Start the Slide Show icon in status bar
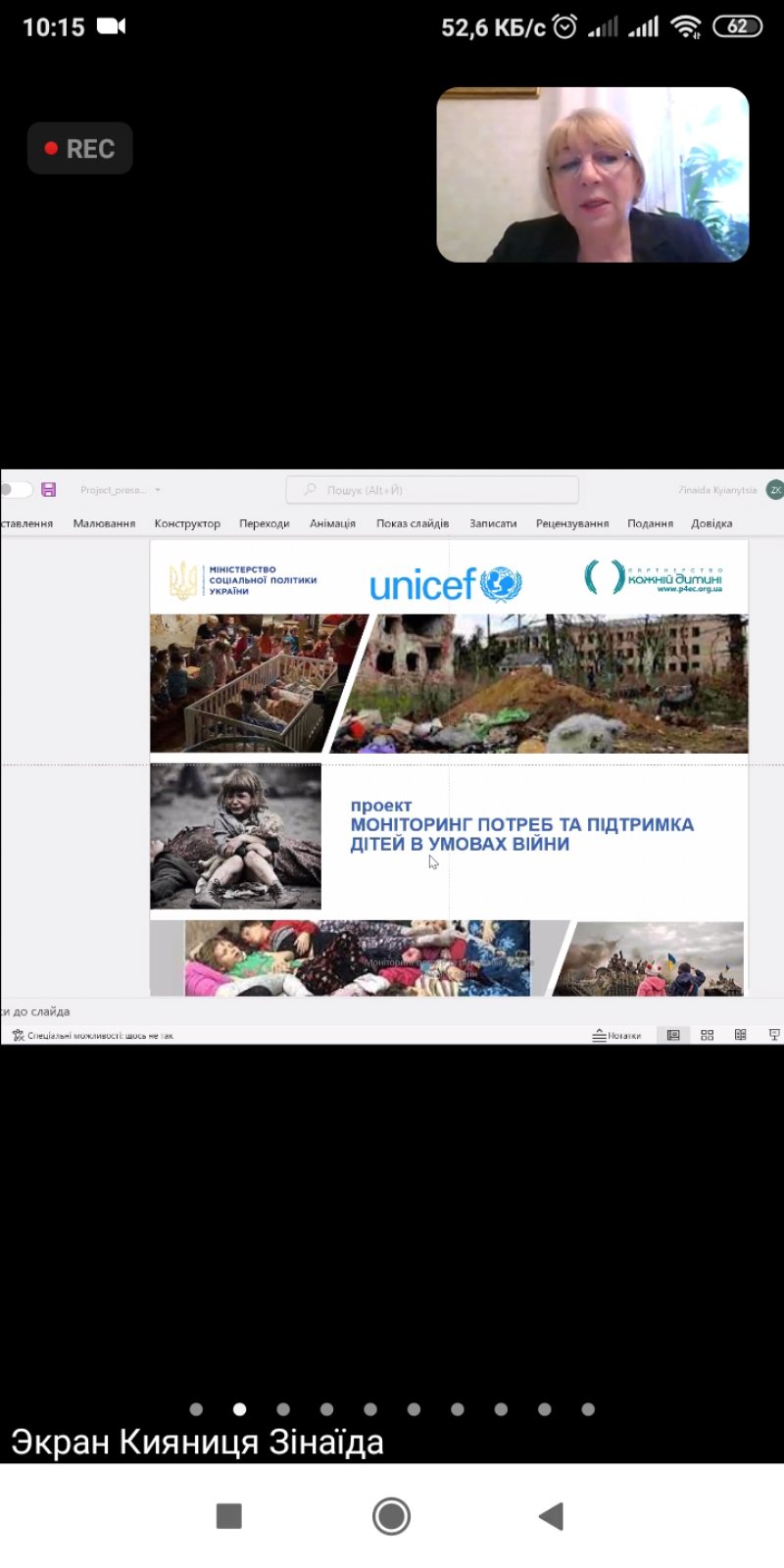This screenshot has width=784, height=1568. click(774, 1035)
